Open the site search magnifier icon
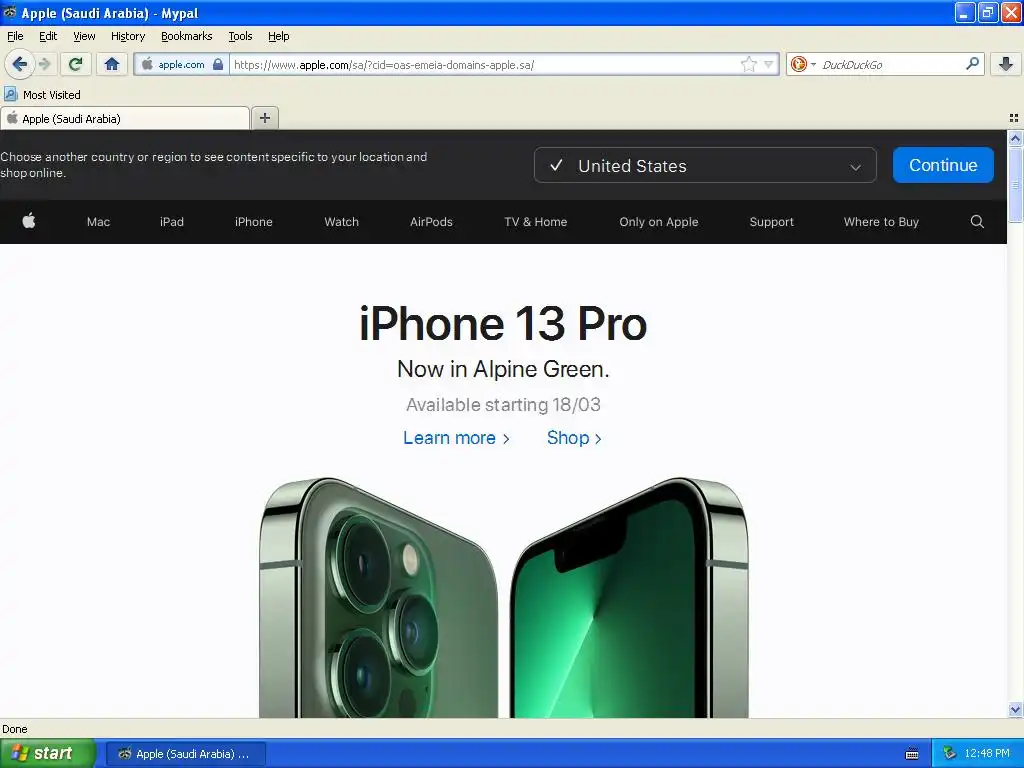1024x768 pixels. pos(977,221)
